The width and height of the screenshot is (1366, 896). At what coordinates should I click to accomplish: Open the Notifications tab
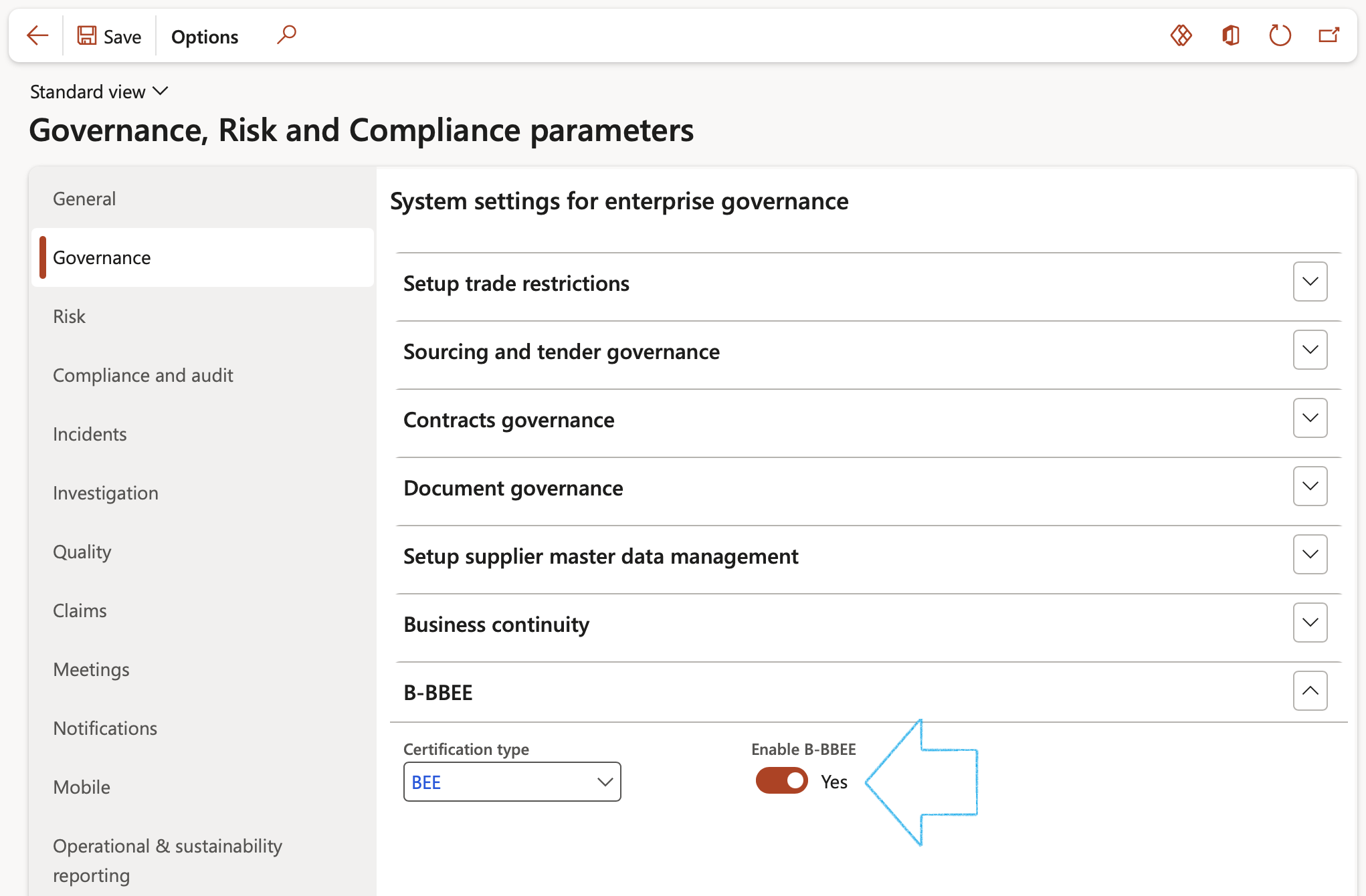[x=105, y=728]
